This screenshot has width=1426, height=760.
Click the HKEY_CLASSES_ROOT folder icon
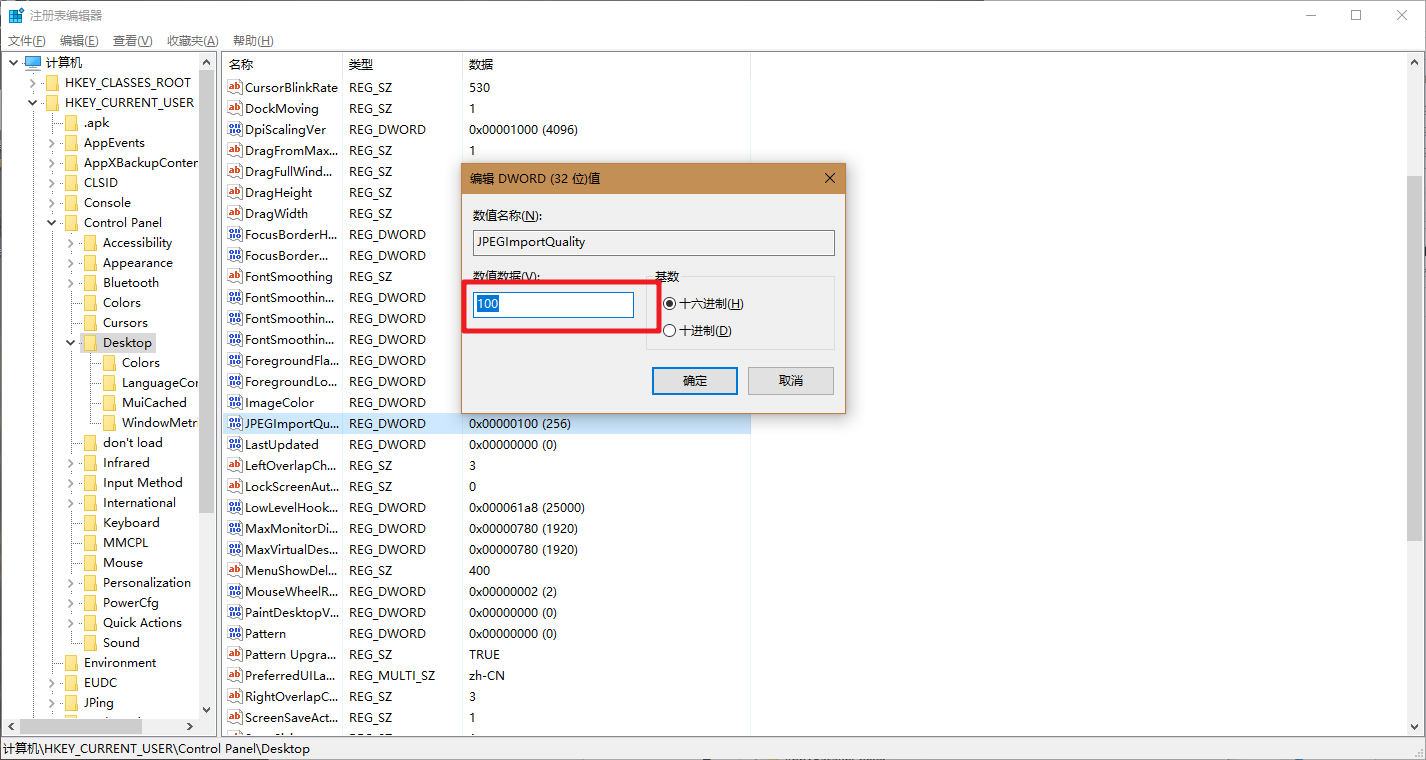tap(52, 83)
